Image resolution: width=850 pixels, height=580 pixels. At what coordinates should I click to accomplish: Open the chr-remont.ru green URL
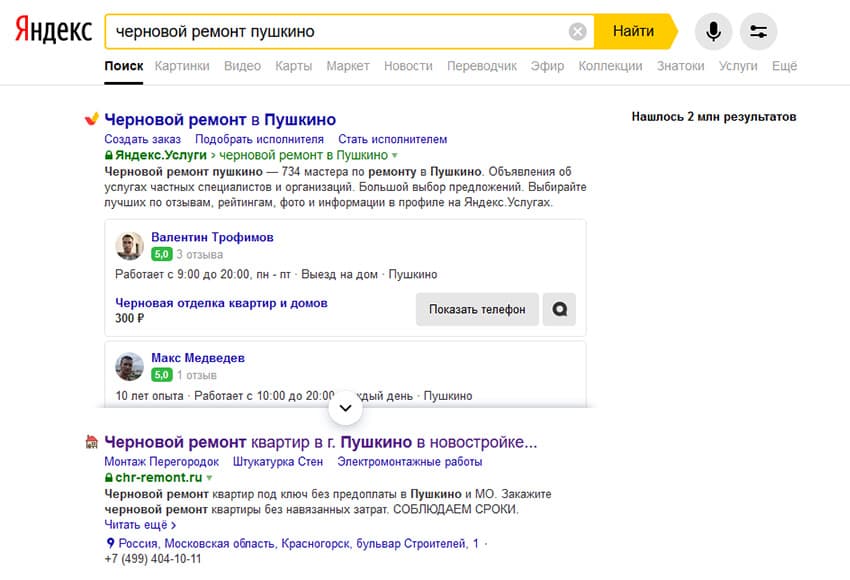158,478
